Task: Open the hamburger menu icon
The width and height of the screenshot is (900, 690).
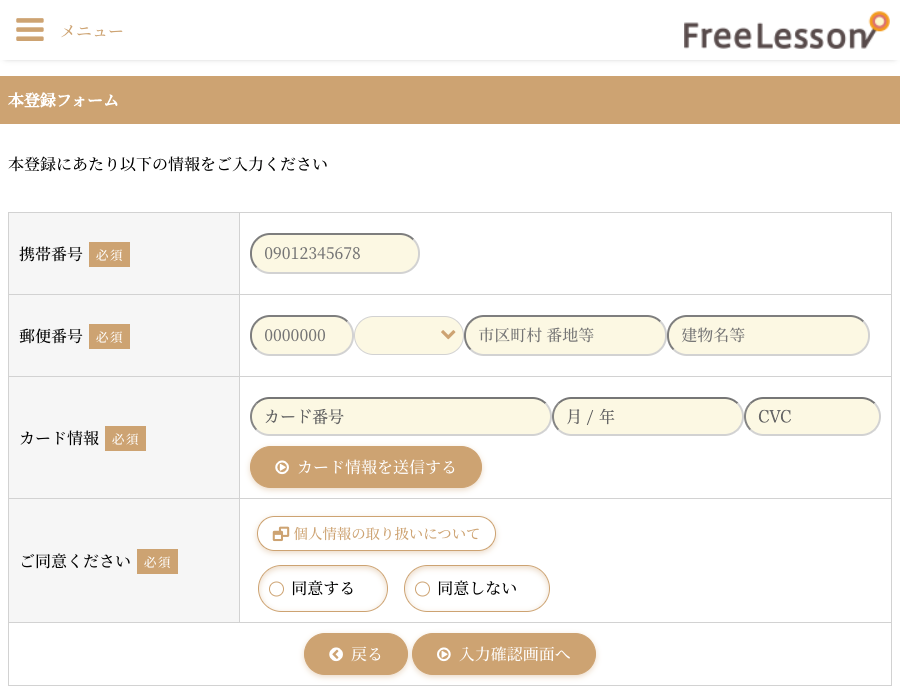Action: [30, 29]
